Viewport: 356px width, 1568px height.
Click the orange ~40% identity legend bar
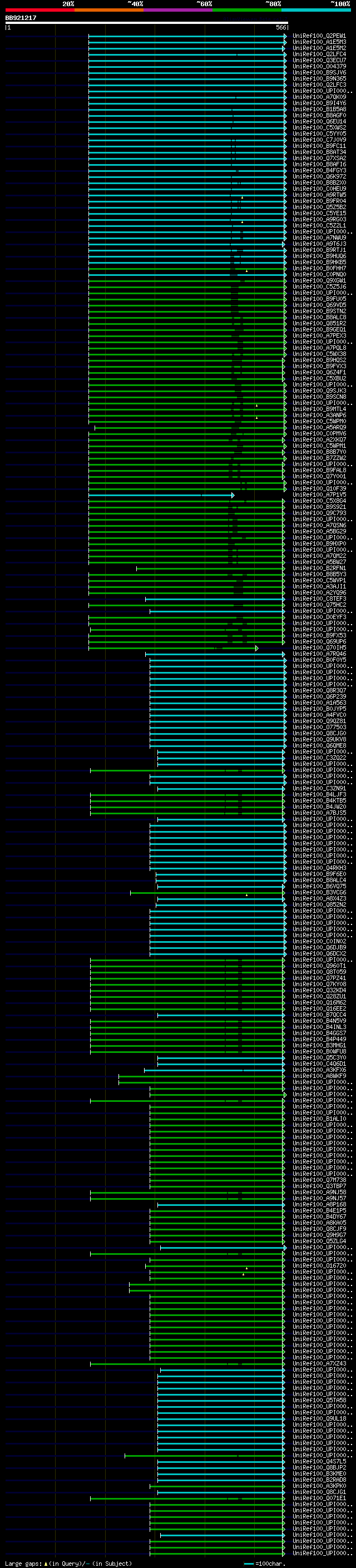[x=109, y=11]
